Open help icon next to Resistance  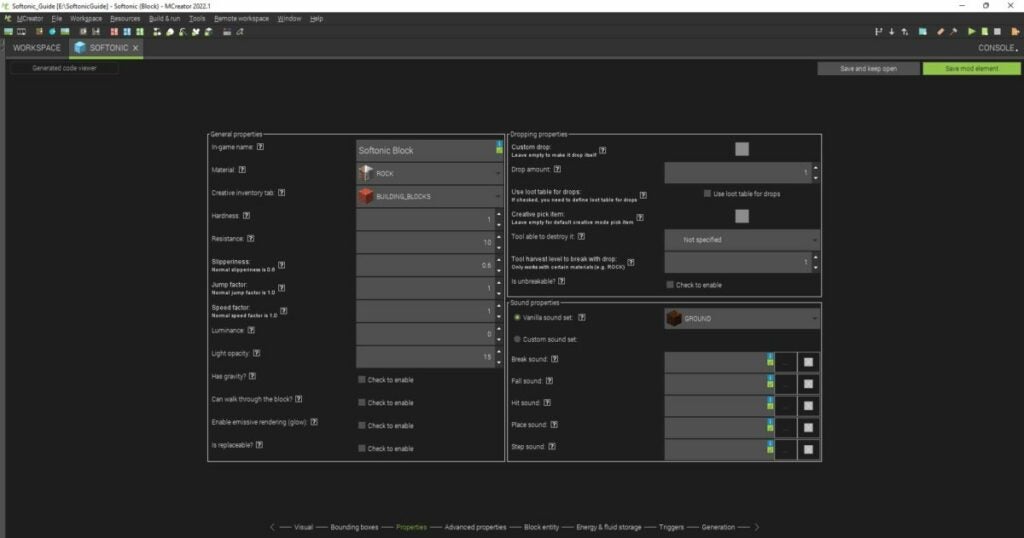tap(250, 238)
